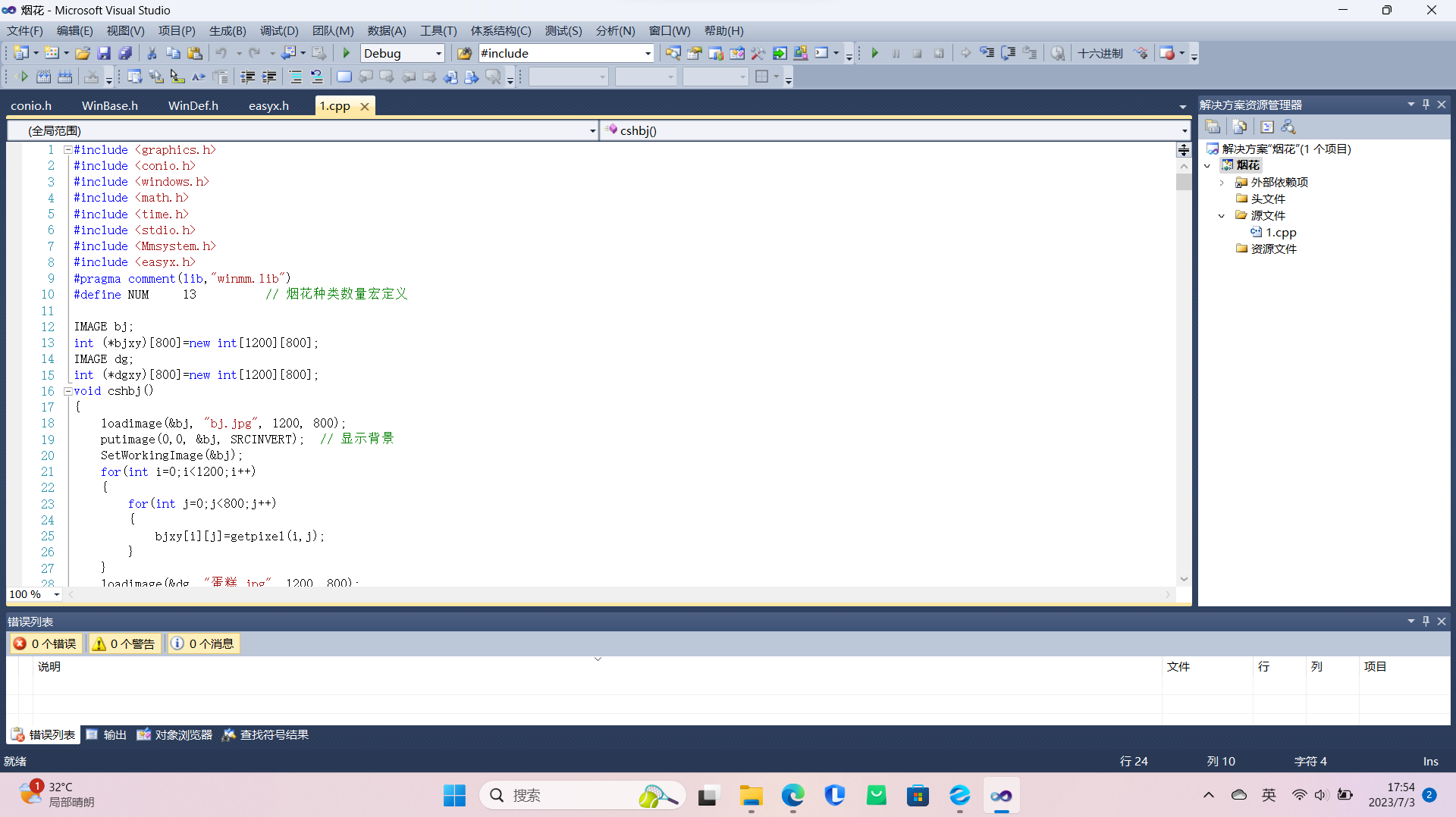Image resolution: width=1456 pixels, height=817 pixels.
Task: Open the 对象浏览器 tab at bottom
Action: pos(174,734)
